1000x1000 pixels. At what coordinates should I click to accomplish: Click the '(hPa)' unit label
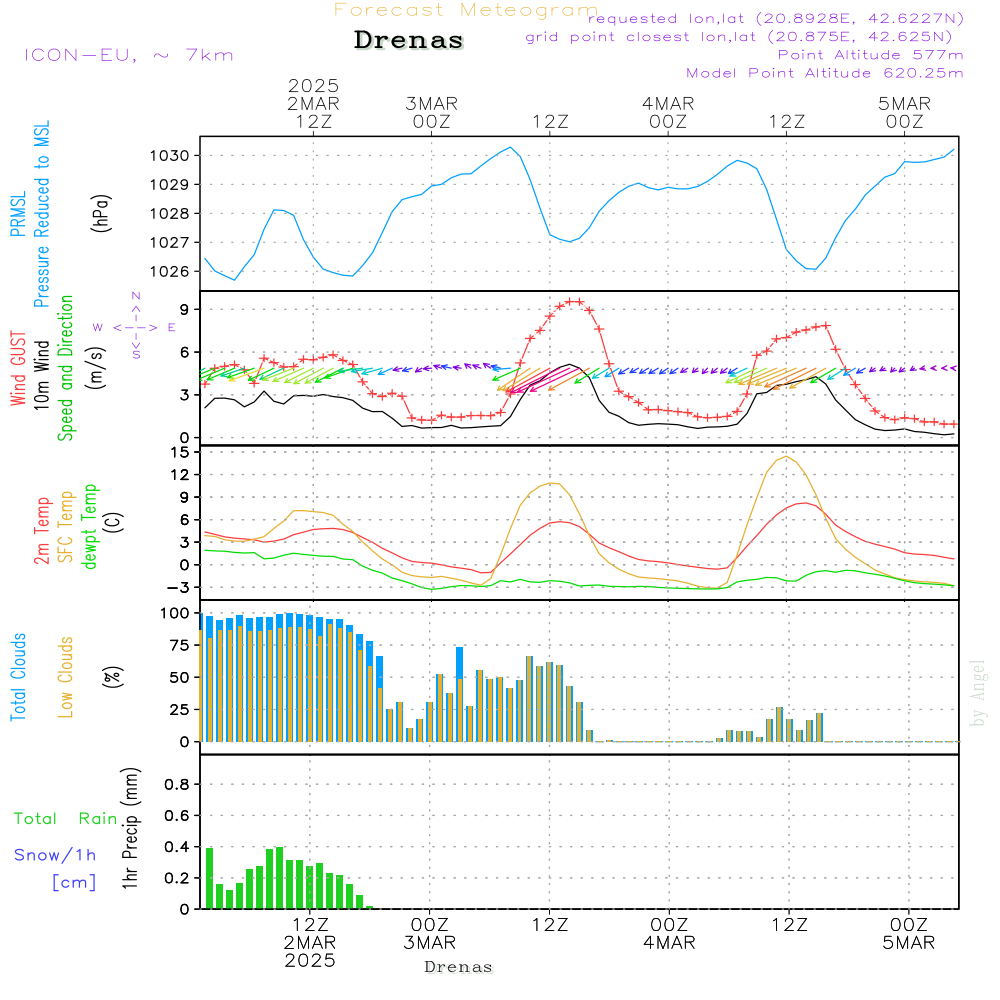[101, 213]
